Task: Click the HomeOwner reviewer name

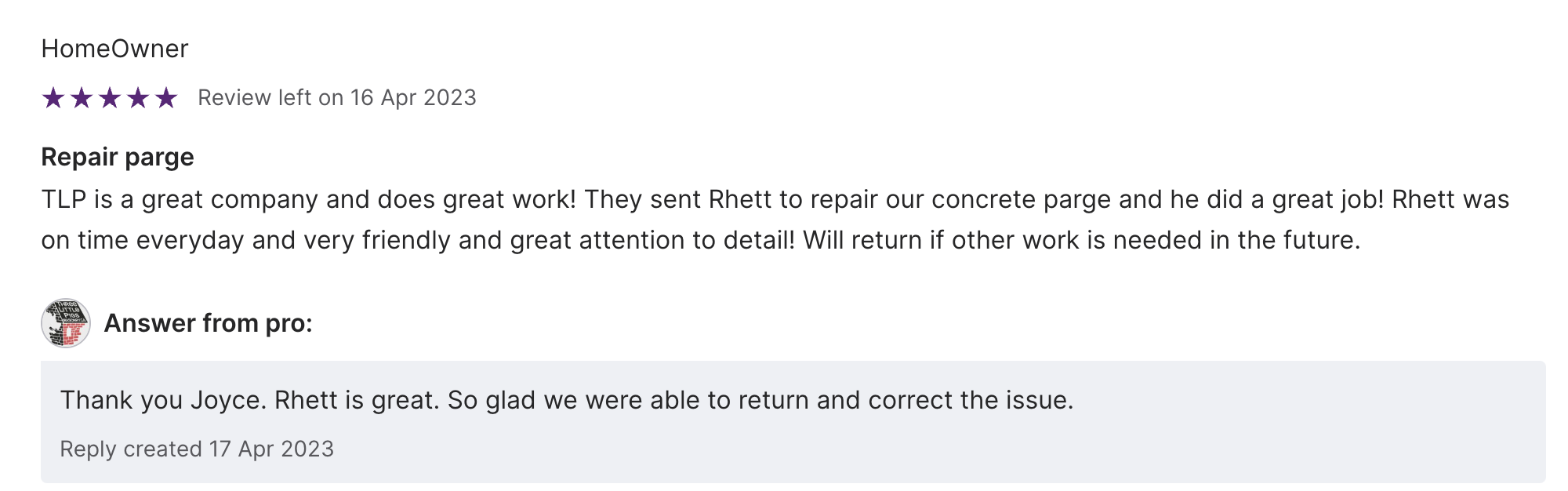Action: (x=114, y=49)
